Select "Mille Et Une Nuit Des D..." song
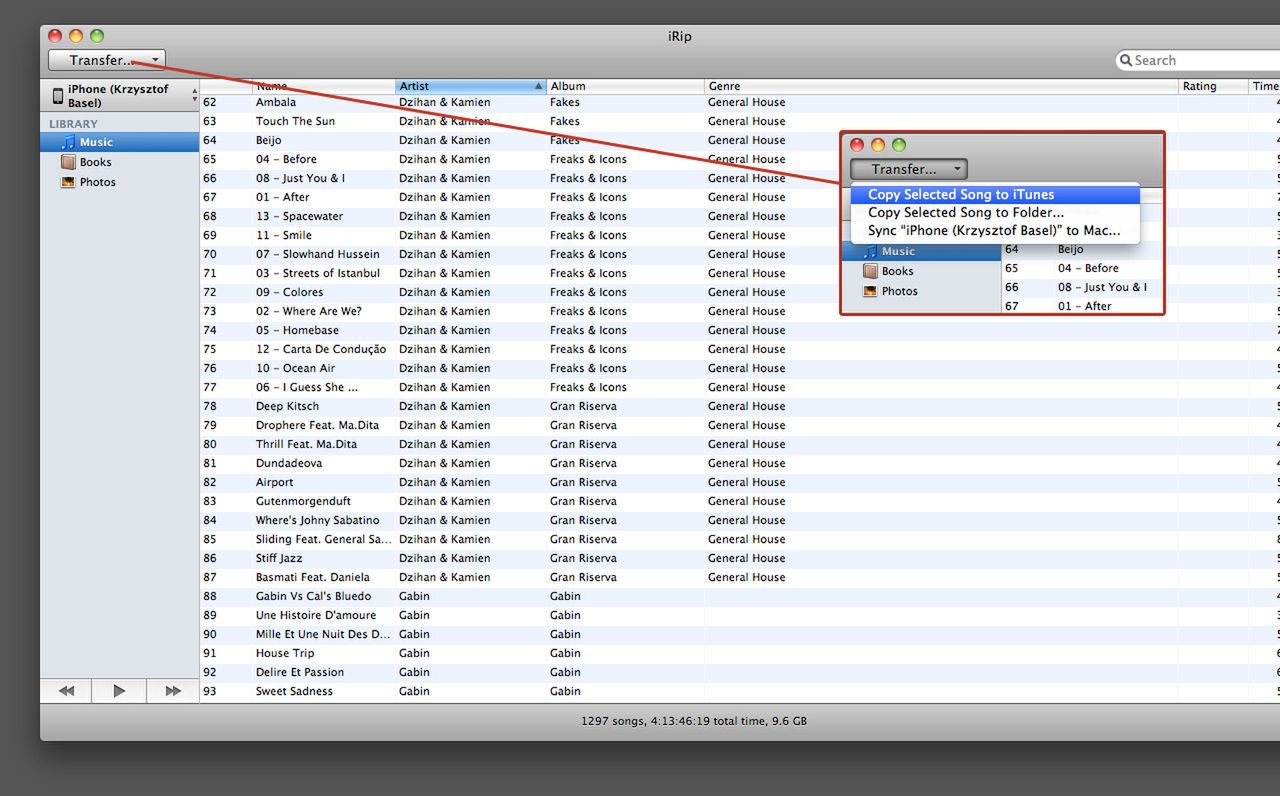 tap(323, 634)
